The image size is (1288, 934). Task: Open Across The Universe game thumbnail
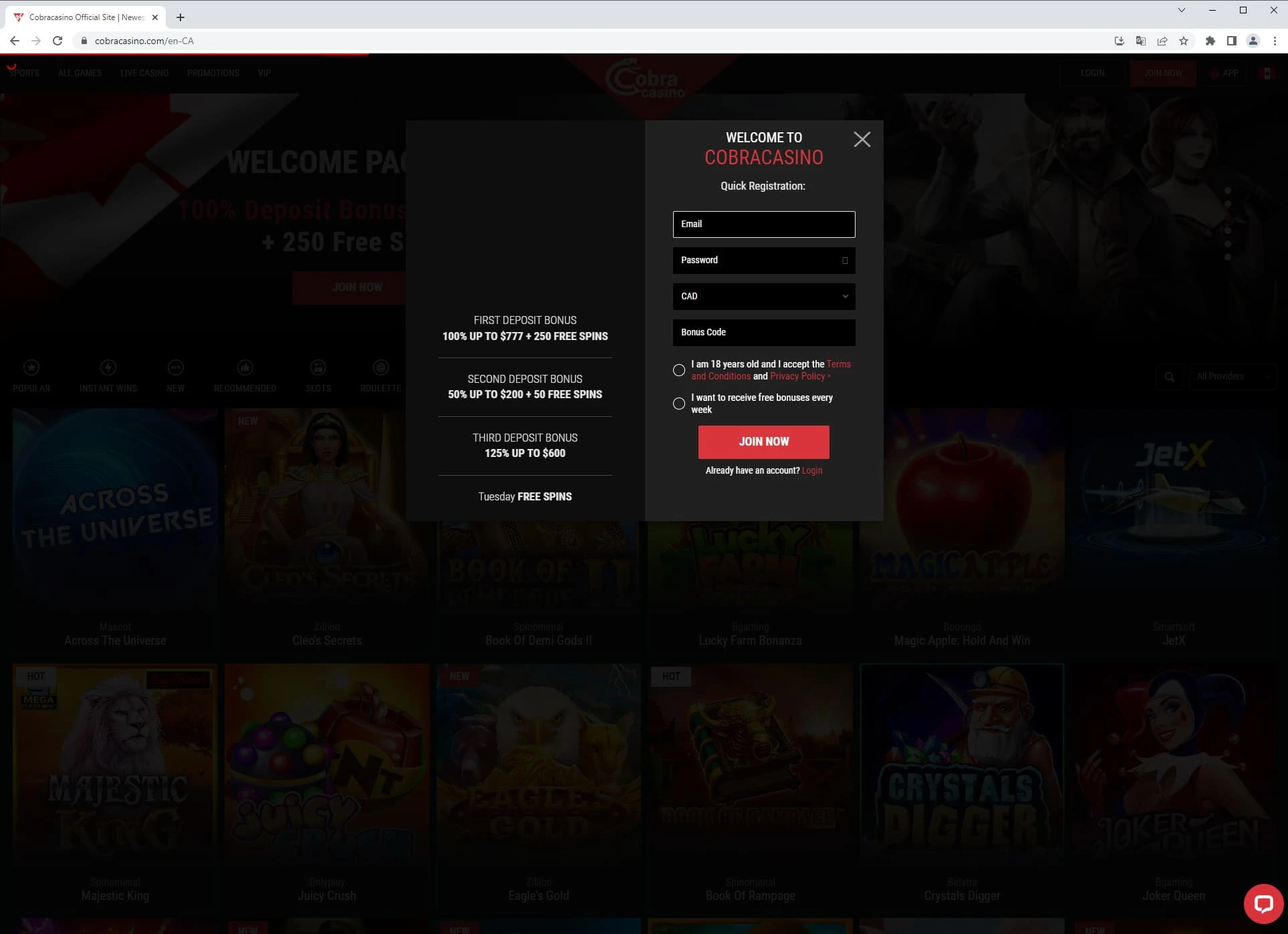click(115, 510)
